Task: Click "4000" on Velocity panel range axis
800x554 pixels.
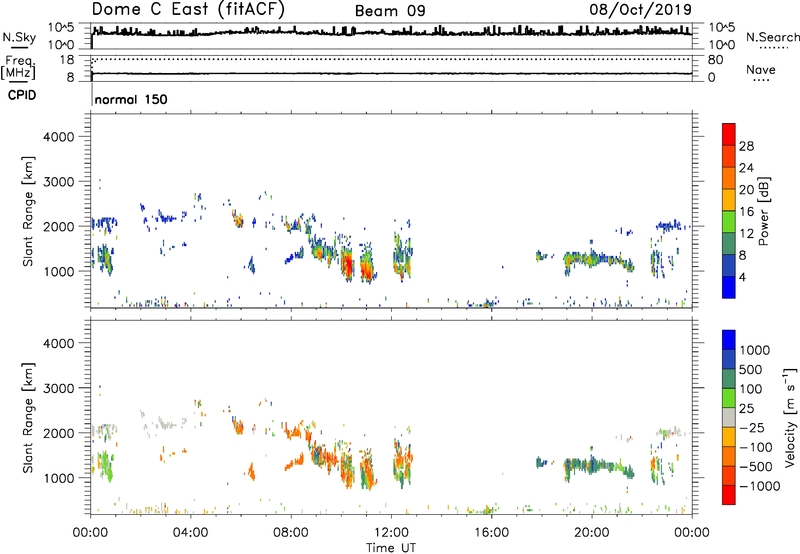Action: (x=58, y=343)
